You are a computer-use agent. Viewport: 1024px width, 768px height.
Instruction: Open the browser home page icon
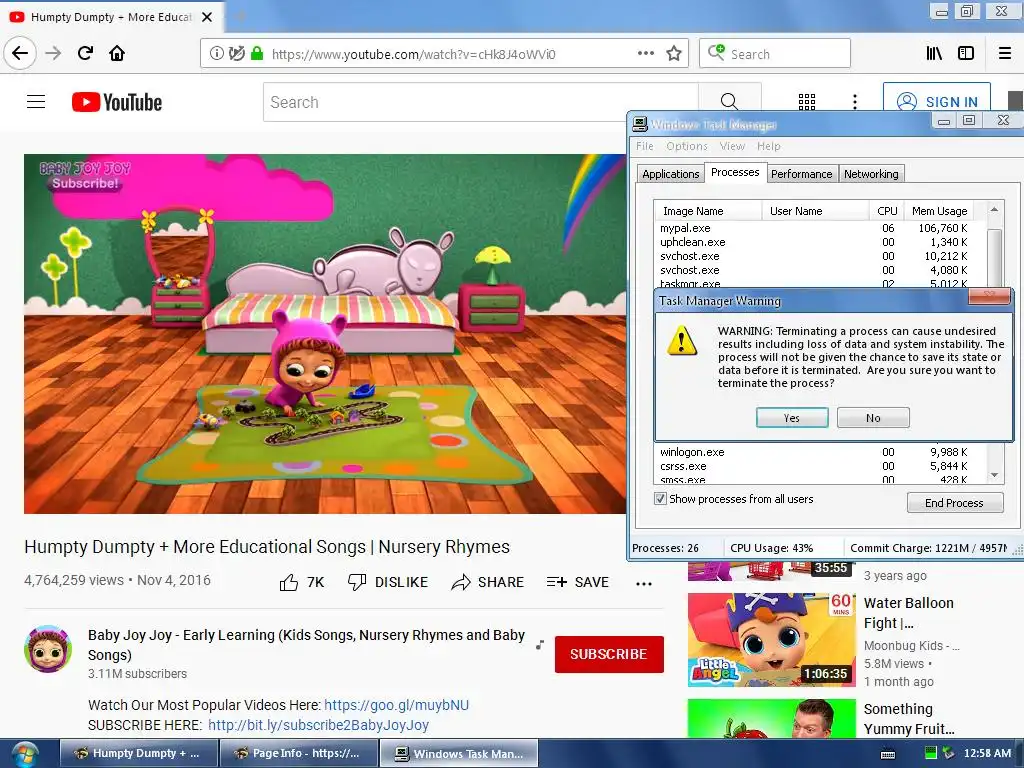point(117,53)
